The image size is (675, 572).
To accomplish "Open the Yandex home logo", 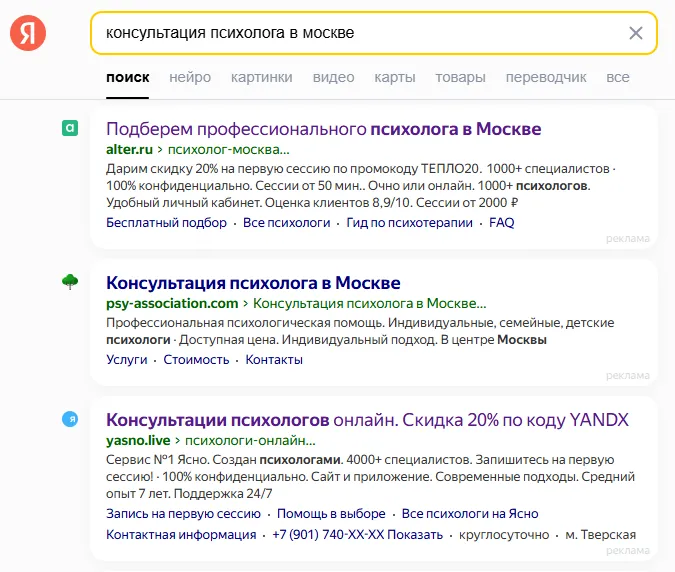I will coord(28,33).
